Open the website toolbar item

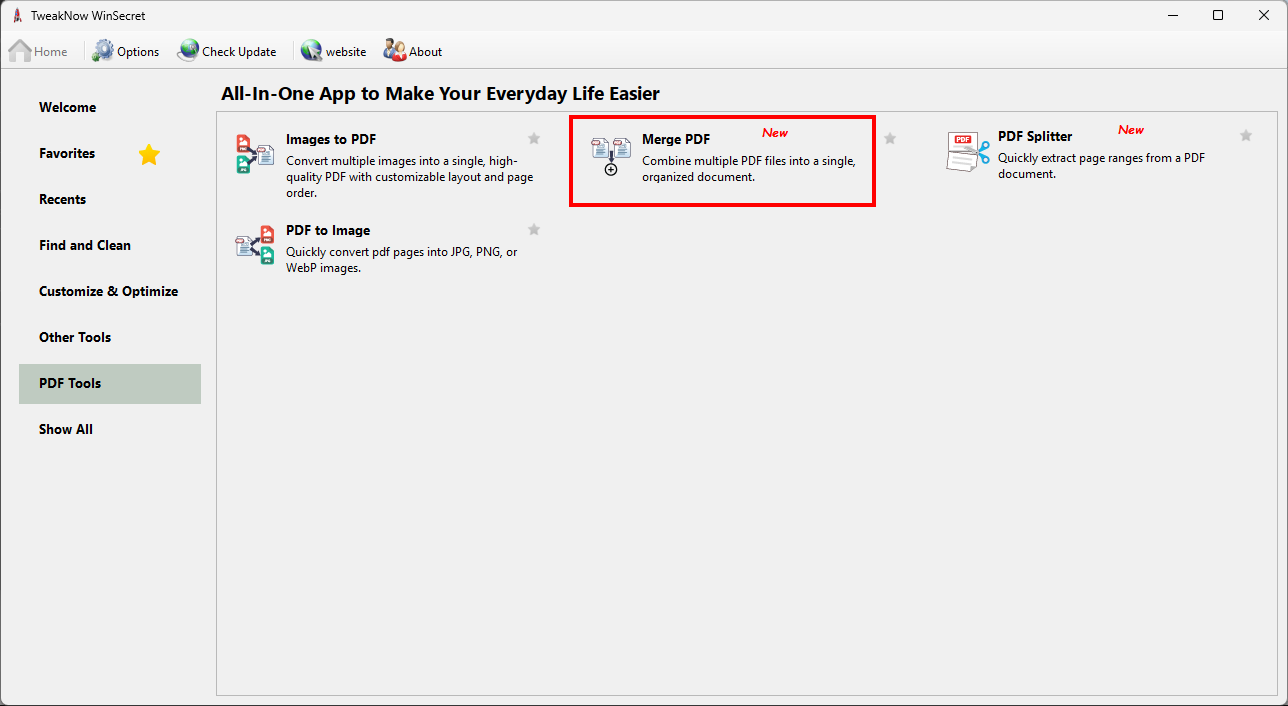point(333,51)
